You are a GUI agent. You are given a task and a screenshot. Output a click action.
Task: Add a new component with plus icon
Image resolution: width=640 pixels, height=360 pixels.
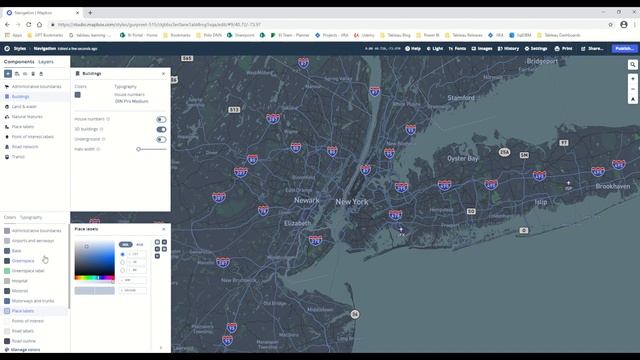coord(8,73)
